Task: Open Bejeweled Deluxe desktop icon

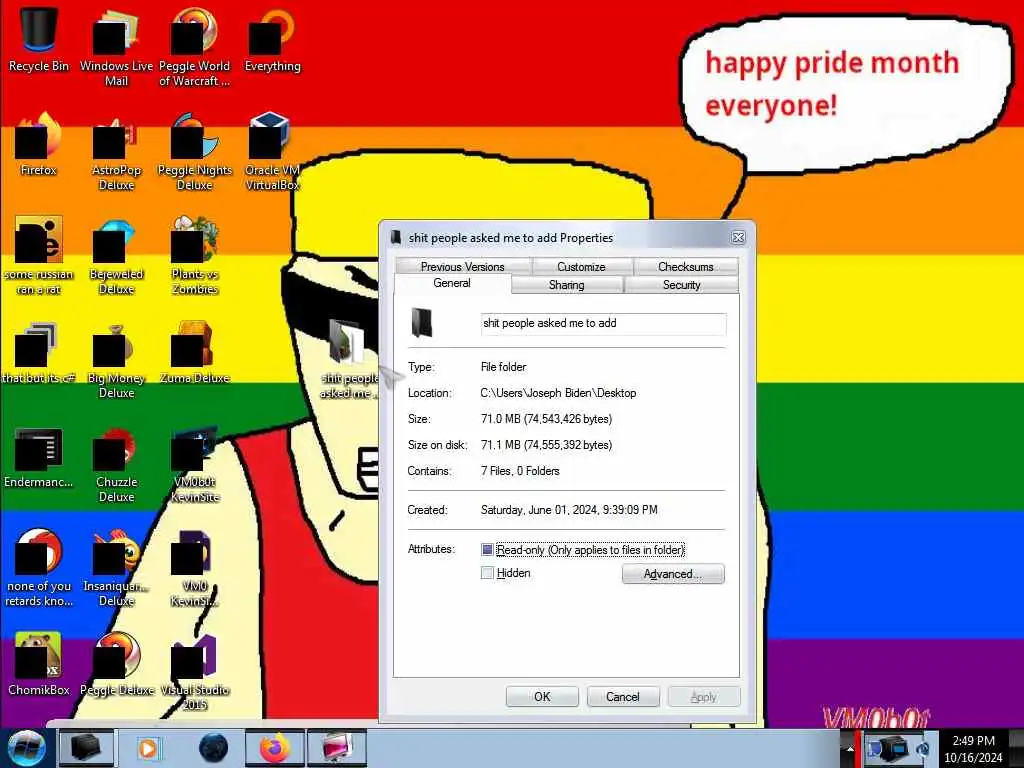Action: (116, 255)
